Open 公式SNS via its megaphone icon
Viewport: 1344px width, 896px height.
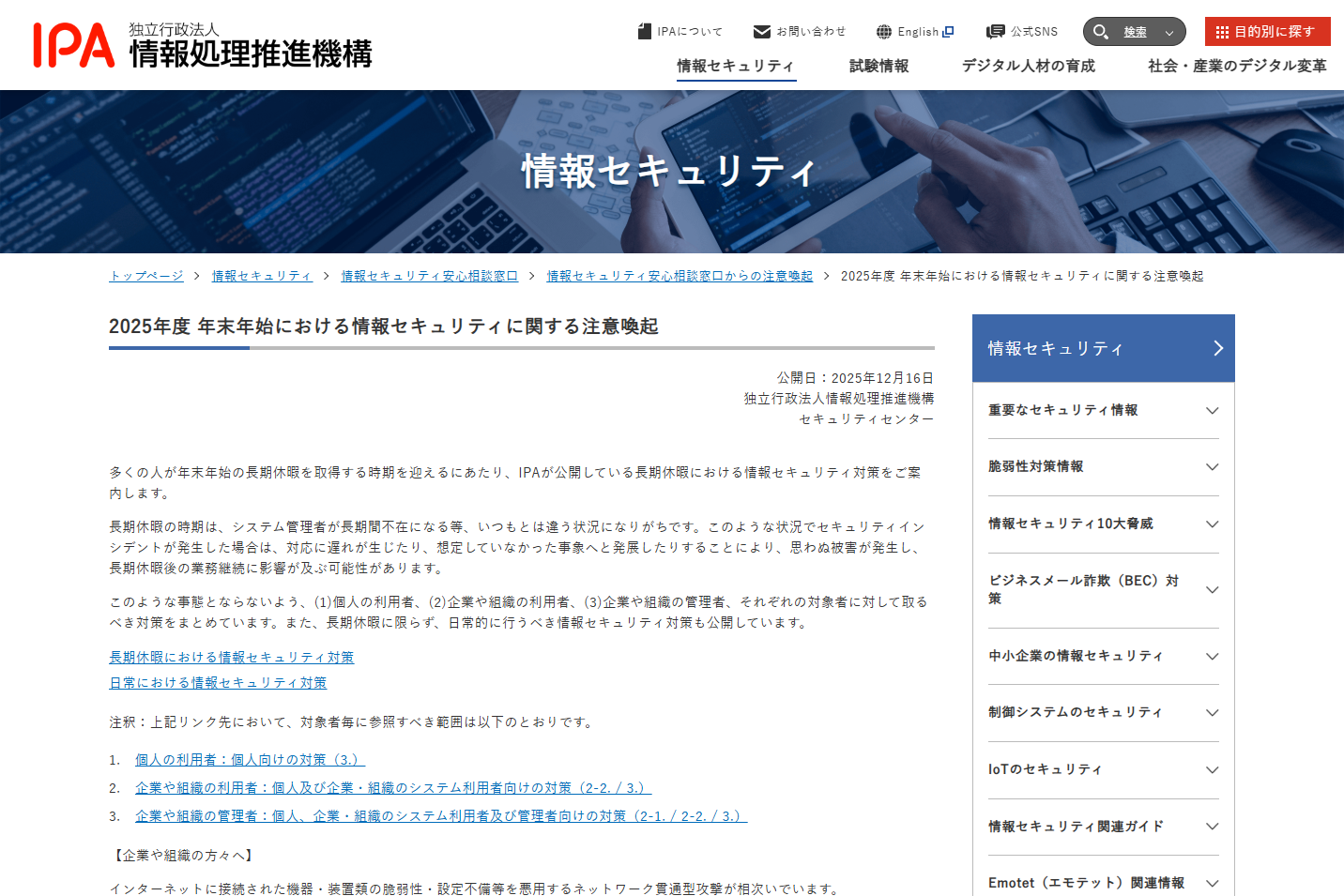pyautogui.click(x=994, y=30)
